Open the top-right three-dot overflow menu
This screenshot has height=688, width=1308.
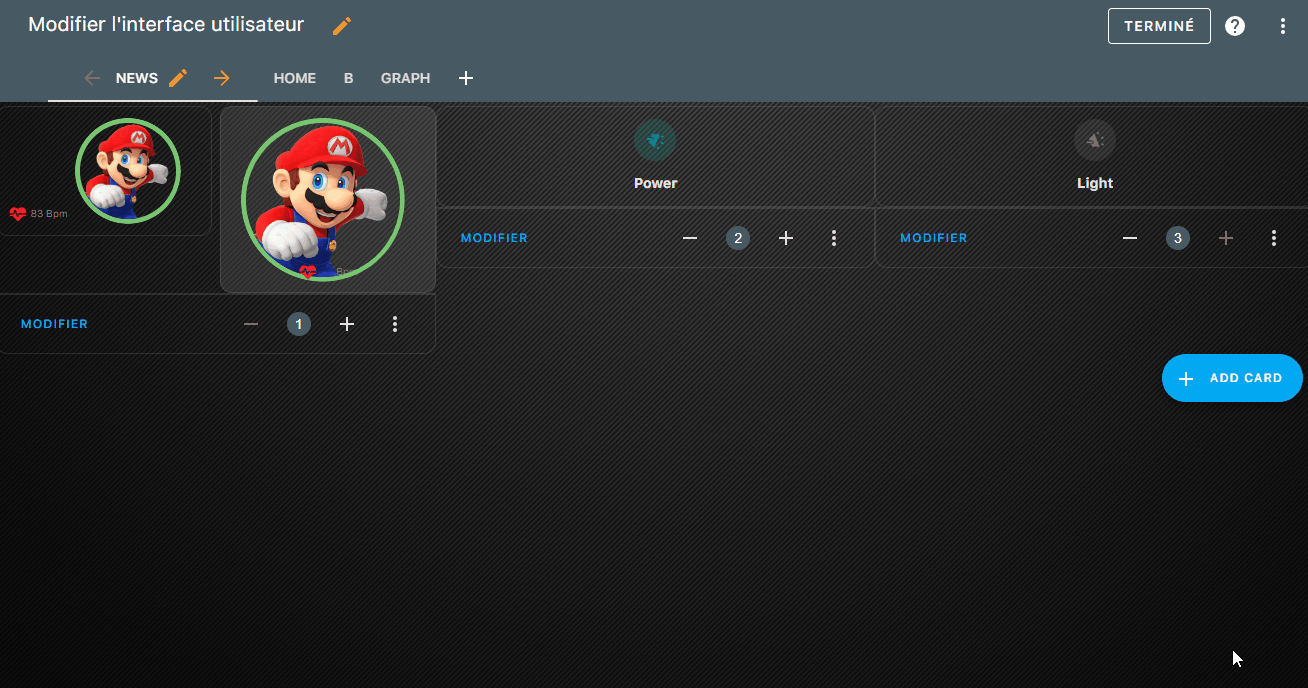[1283, 26]
